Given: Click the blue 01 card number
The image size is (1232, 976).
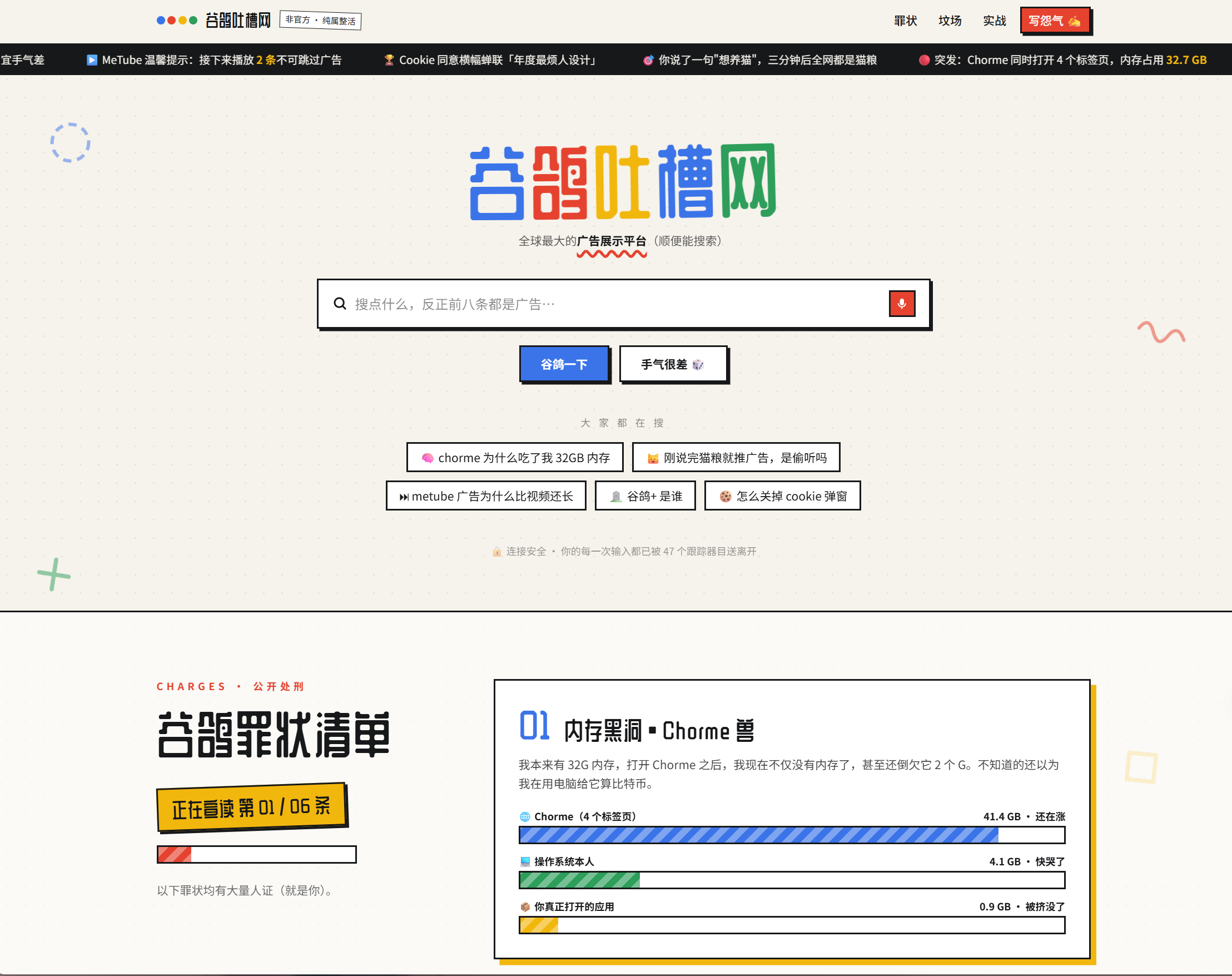Looking at the screenshot, I should [534, 726].
